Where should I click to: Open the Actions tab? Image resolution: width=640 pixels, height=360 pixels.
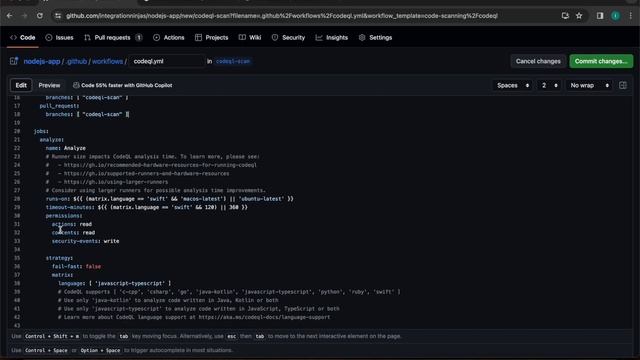169,38
